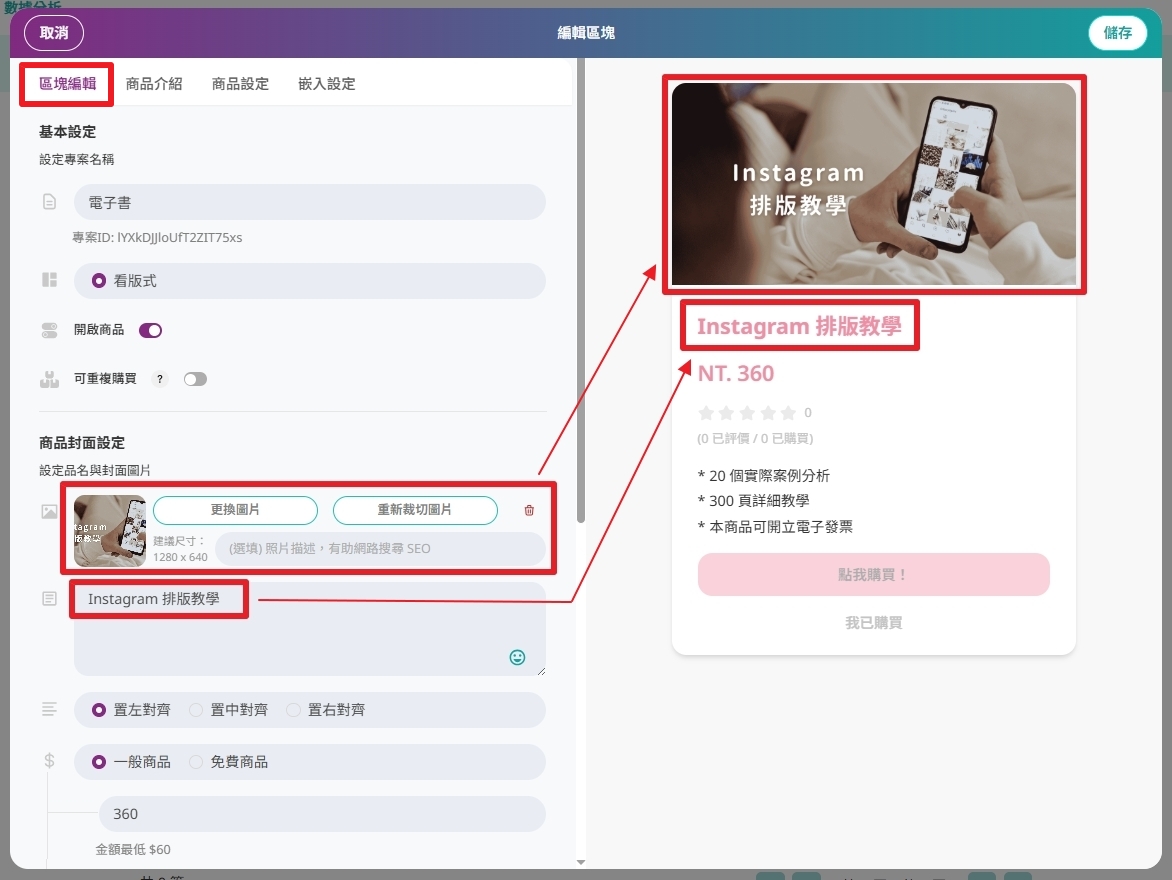This screenshot has height=880, width=1172.
Task: Click the dollar sign icon
Action: [49, 761]
